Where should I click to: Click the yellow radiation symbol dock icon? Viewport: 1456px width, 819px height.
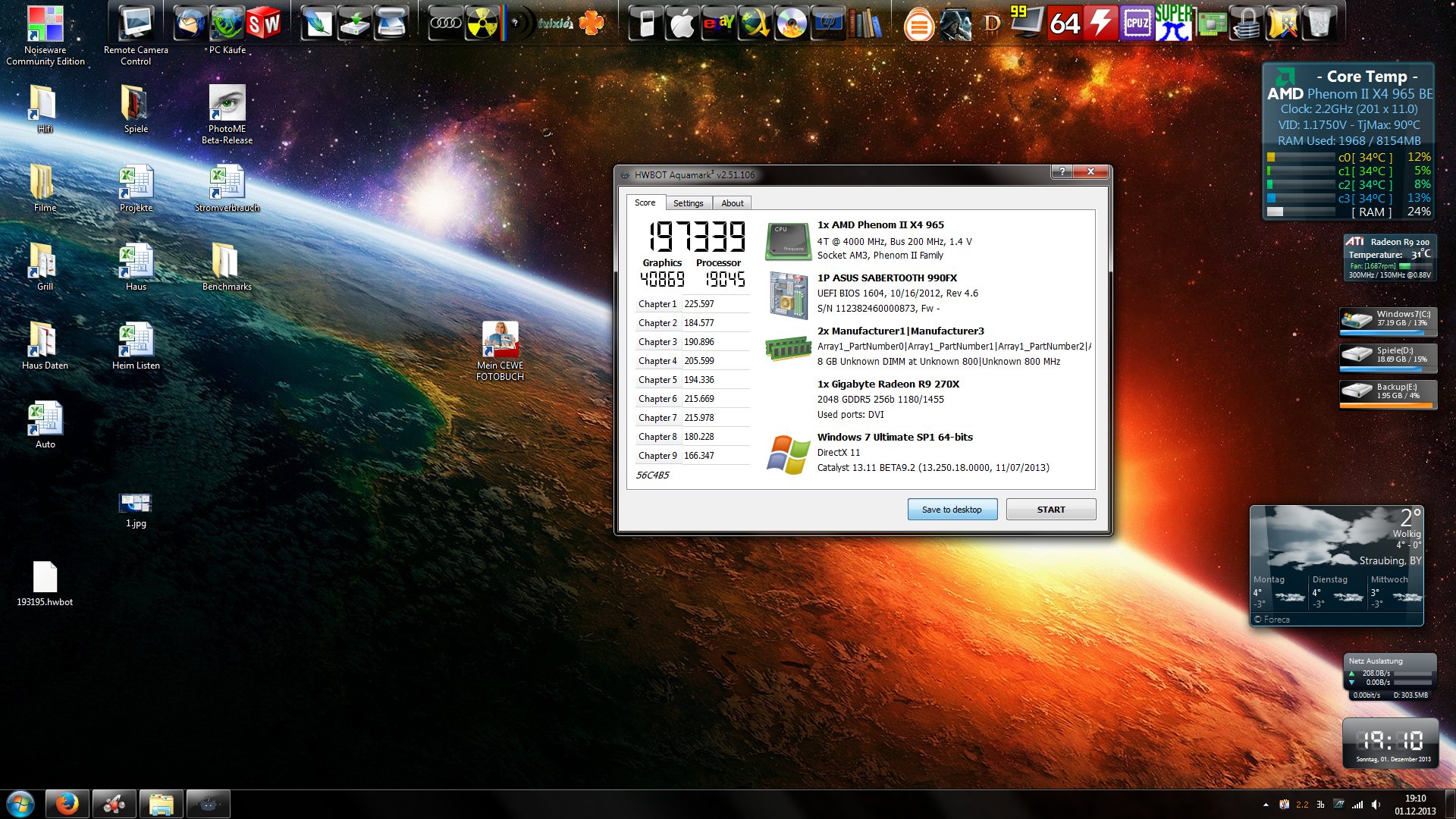pos(483,23)
